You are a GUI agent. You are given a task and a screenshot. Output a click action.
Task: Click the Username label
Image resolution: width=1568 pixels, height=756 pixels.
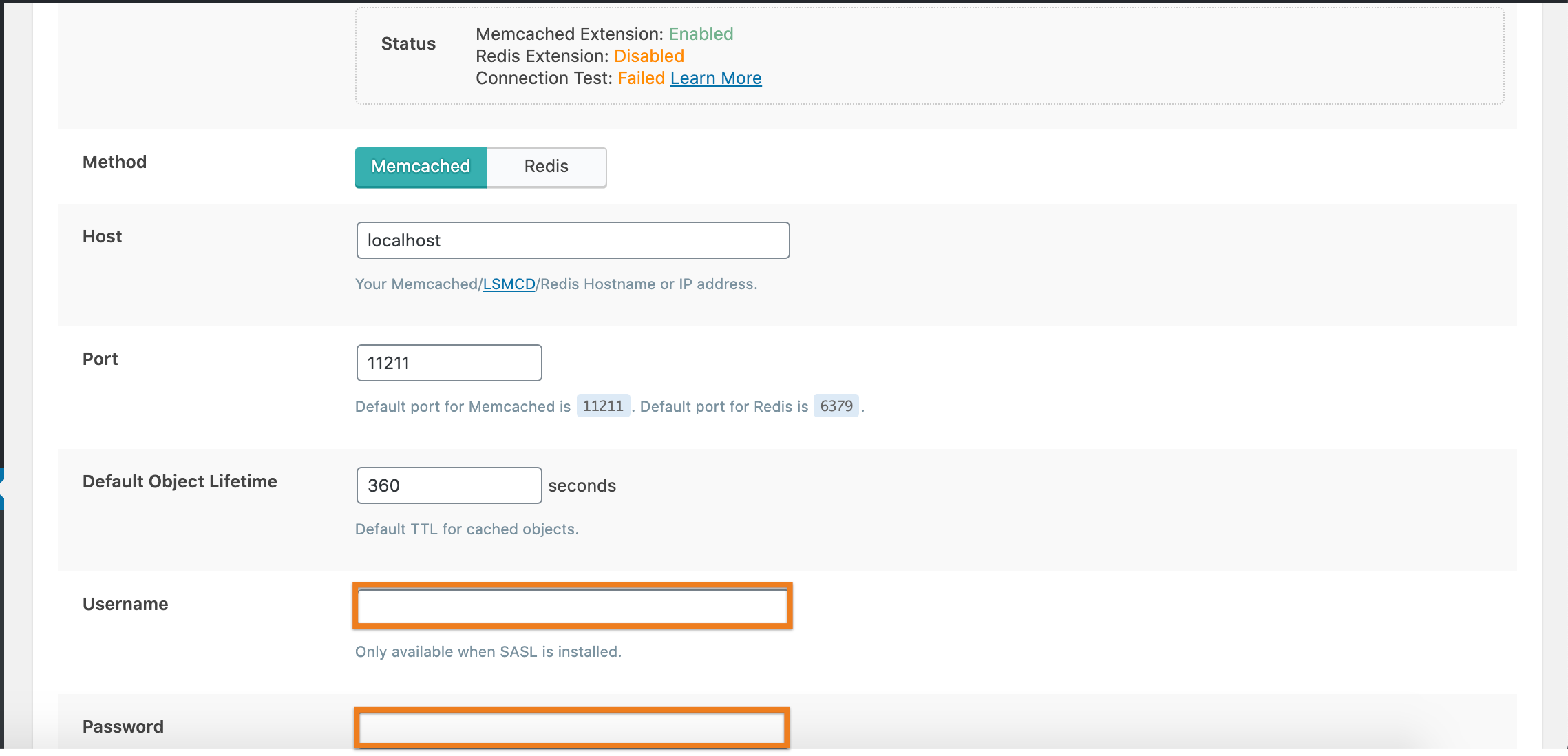(125, 605)
